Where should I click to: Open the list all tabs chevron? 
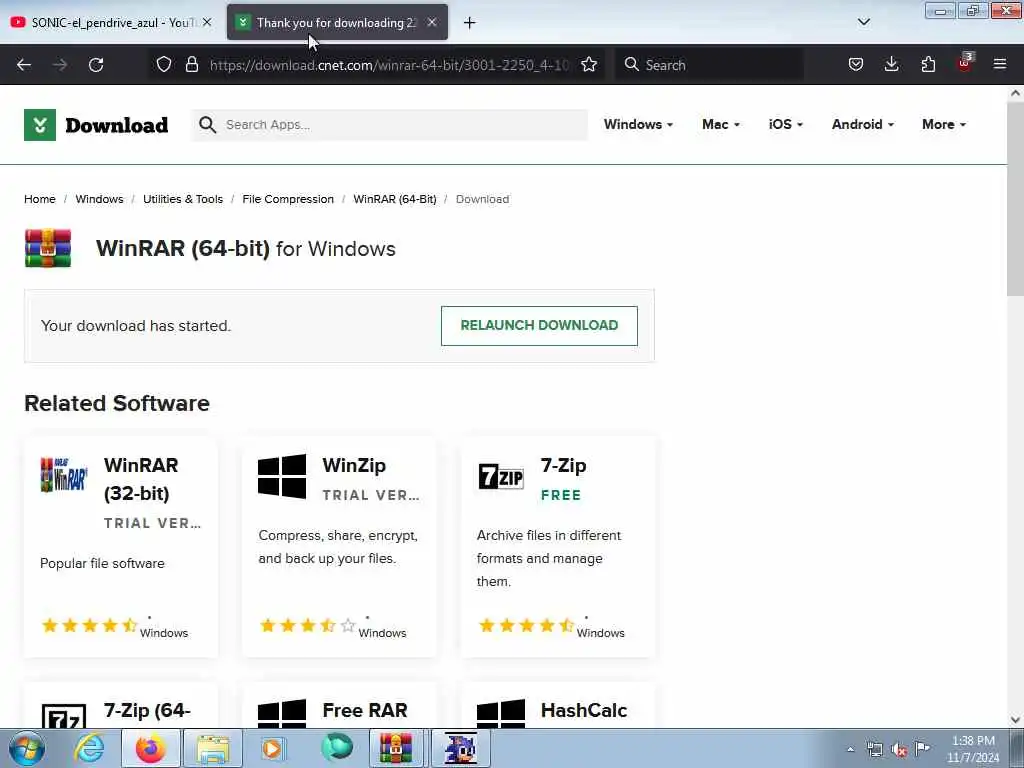pos(863,22)
